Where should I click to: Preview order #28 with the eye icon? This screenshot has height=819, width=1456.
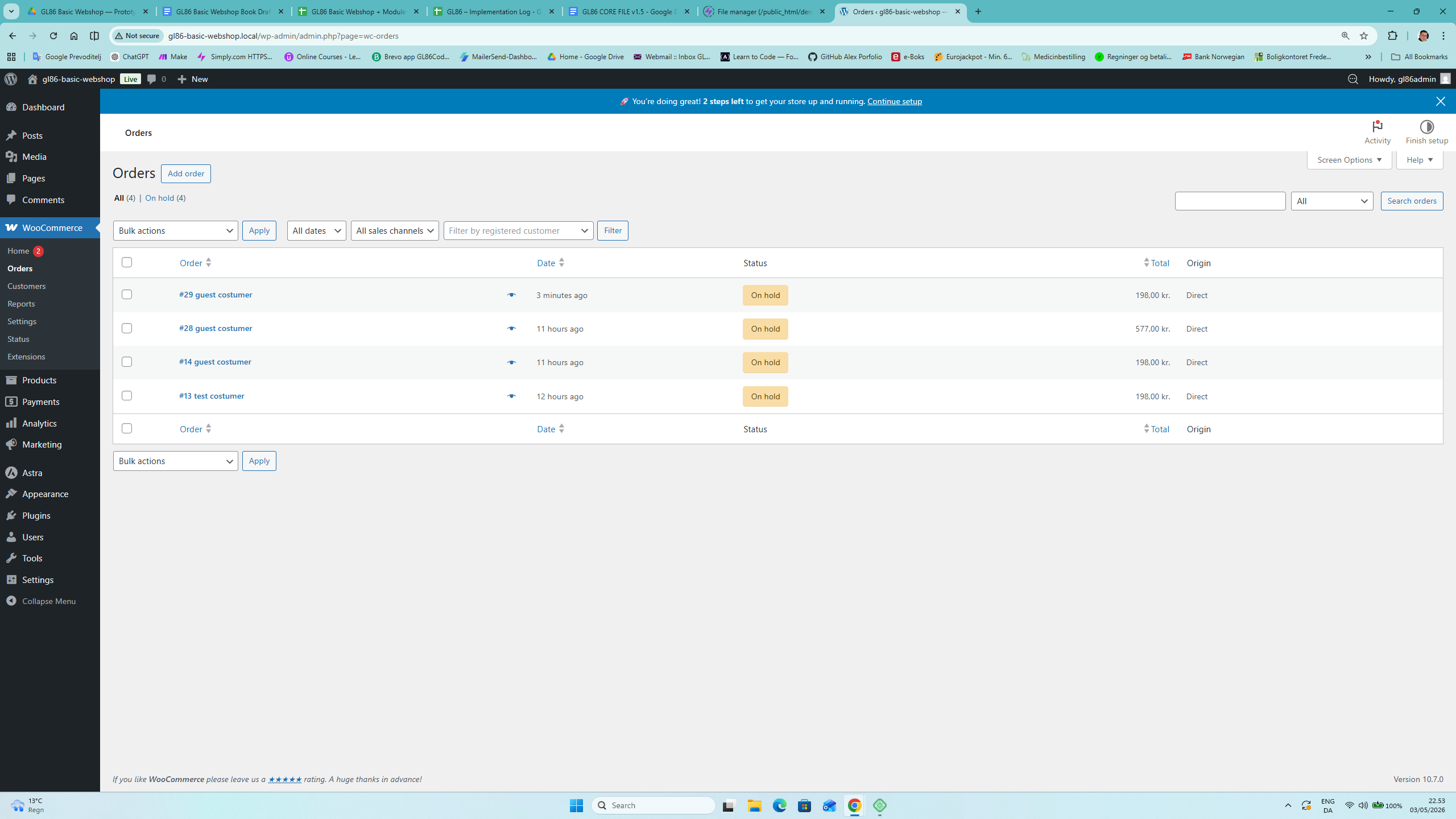pyautogui.click(x=511, y=329)
